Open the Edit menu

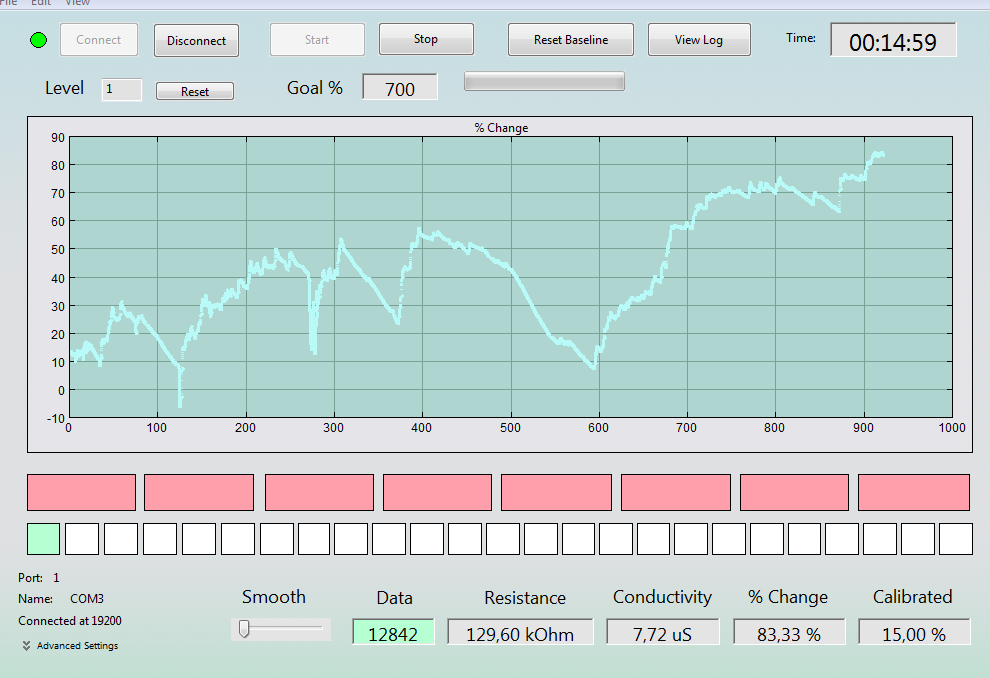click(x=41, y=3)
